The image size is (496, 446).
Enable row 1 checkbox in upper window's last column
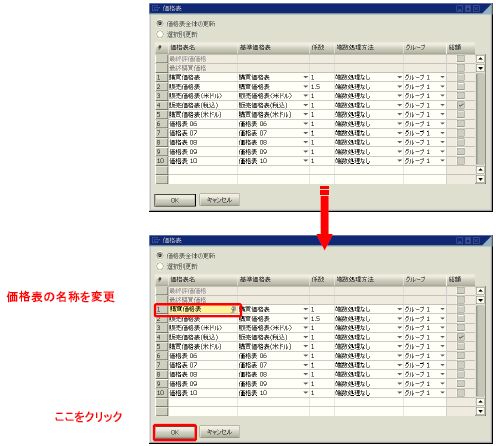pos(461,77)
